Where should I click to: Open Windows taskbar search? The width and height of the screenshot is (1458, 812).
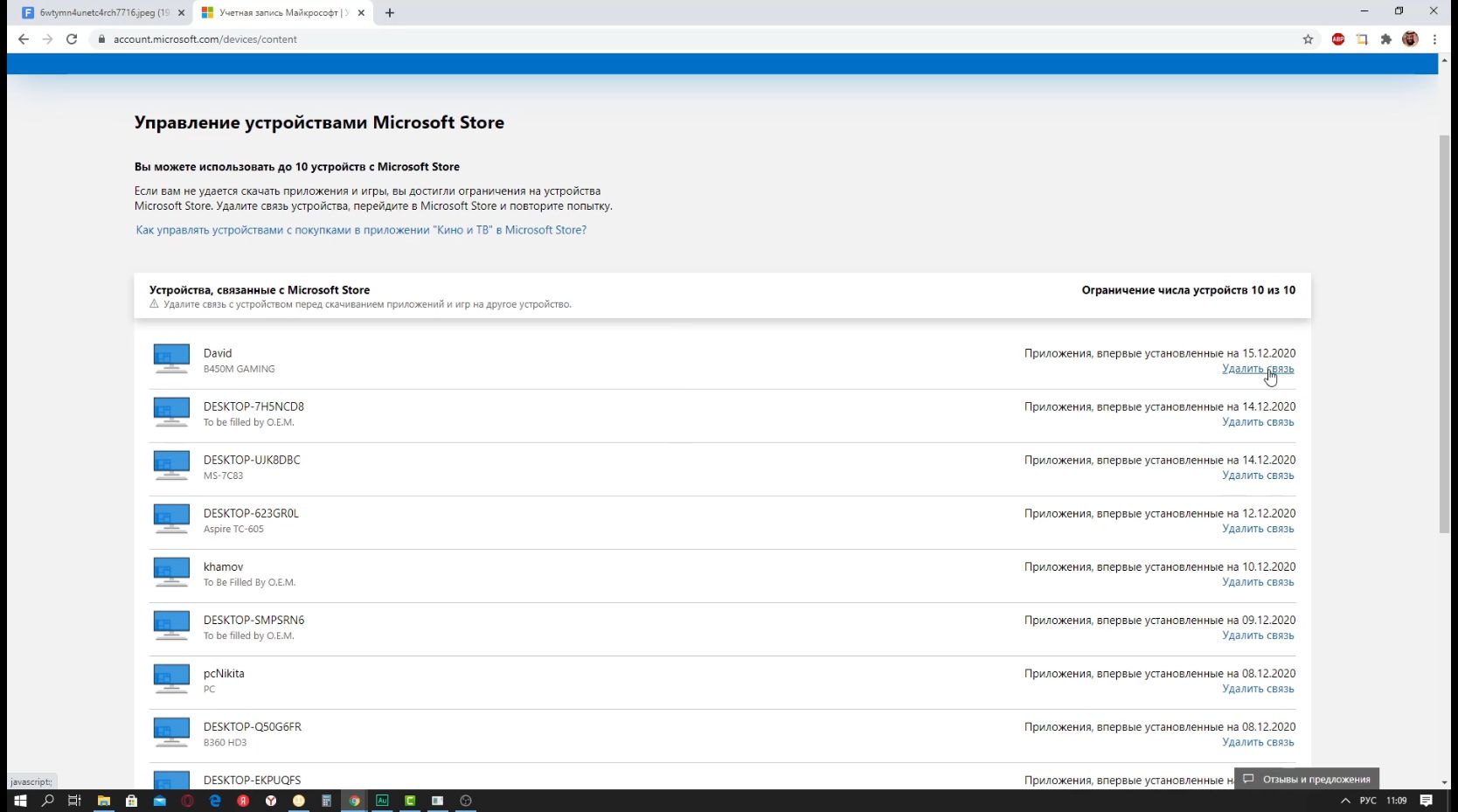coord(48,801)
